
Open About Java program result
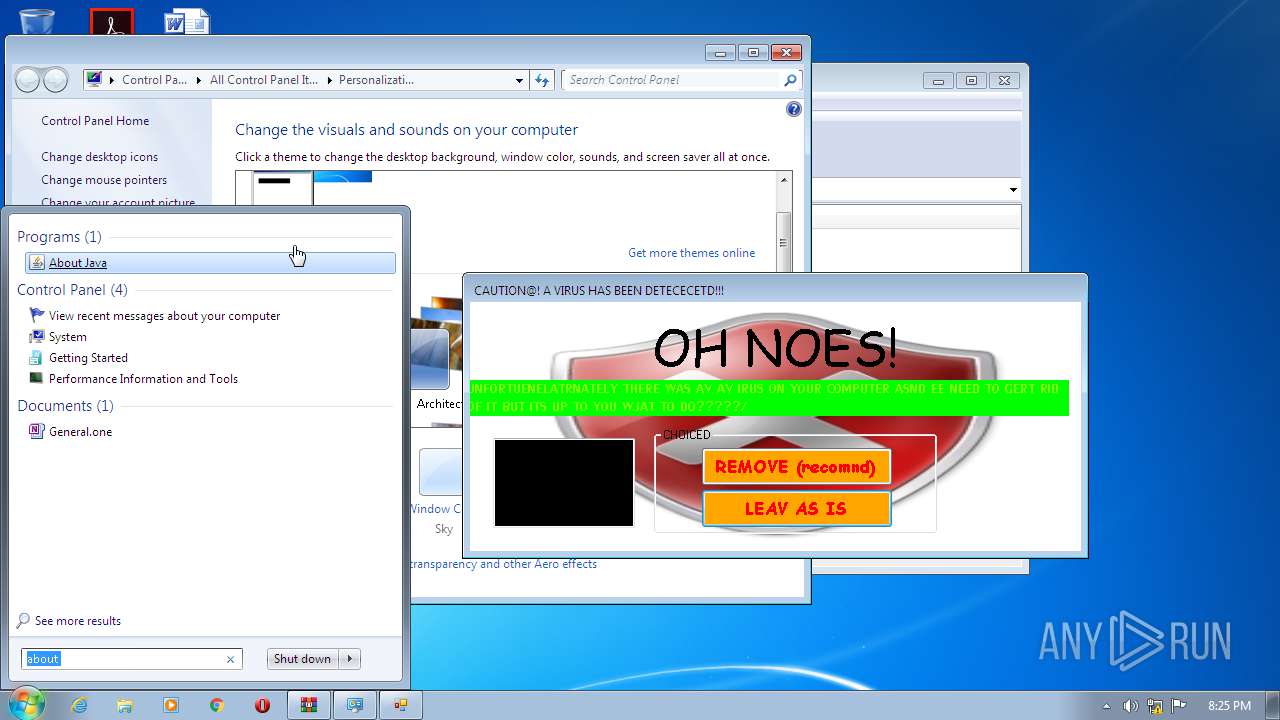click(x=210, y=263)
